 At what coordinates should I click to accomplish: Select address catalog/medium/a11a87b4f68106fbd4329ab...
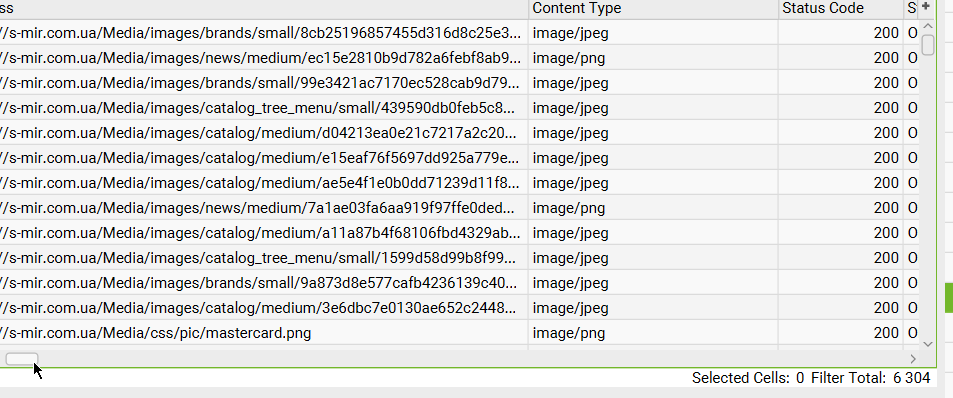tap(264, 233)
